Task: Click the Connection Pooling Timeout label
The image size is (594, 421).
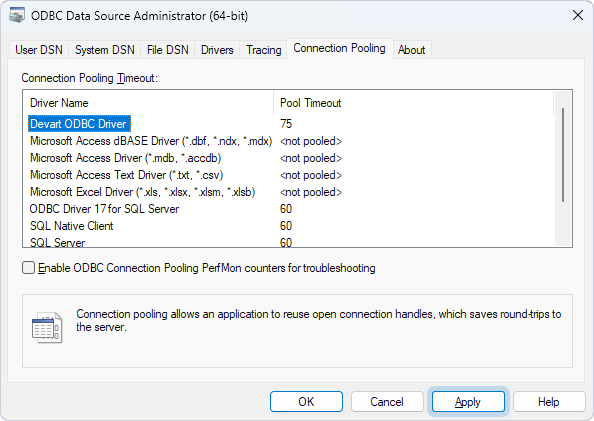Action: pos(89,78)
